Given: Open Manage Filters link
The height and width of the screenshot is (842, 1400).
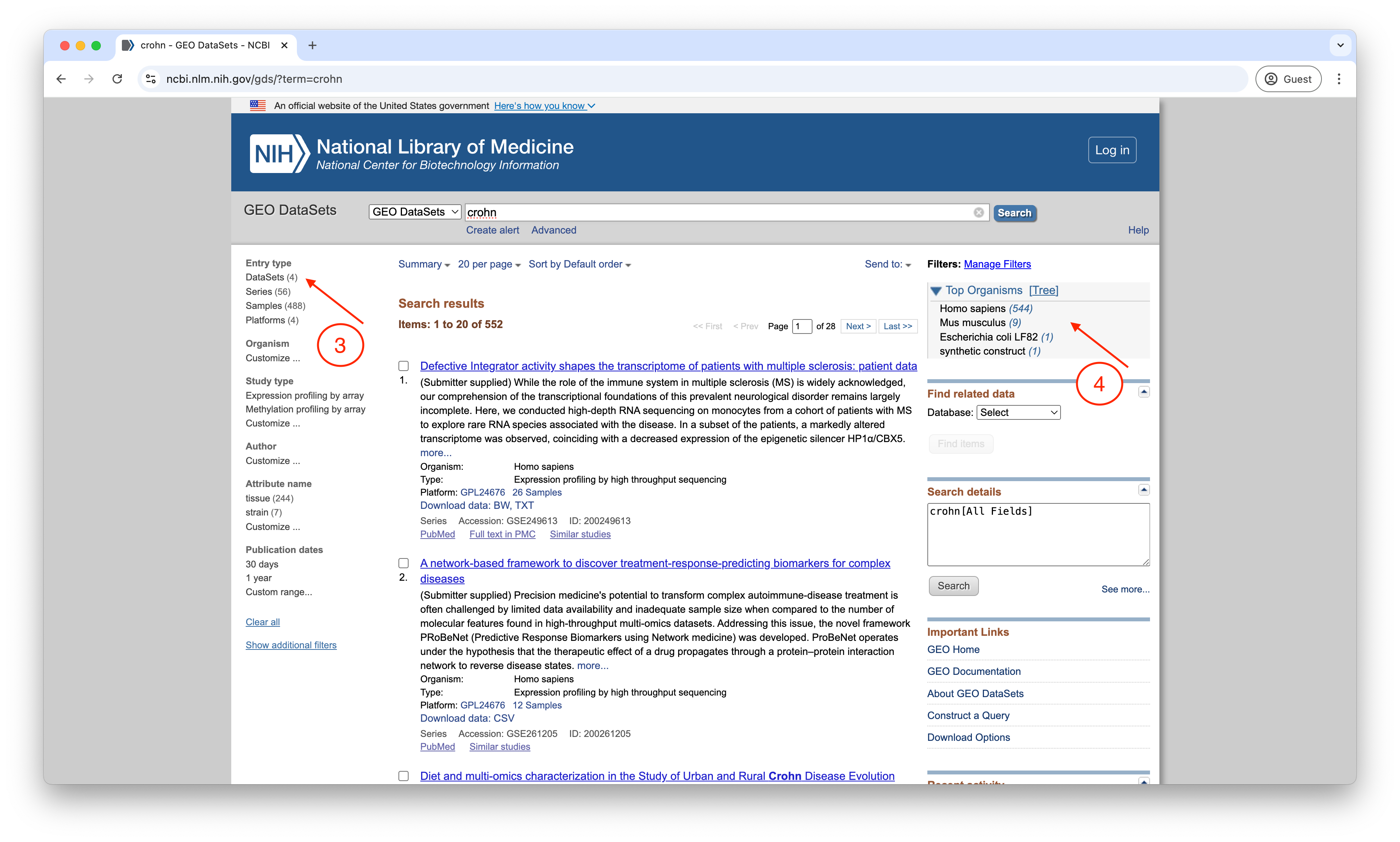Looking at the screenshot, I should coord(997,264).
